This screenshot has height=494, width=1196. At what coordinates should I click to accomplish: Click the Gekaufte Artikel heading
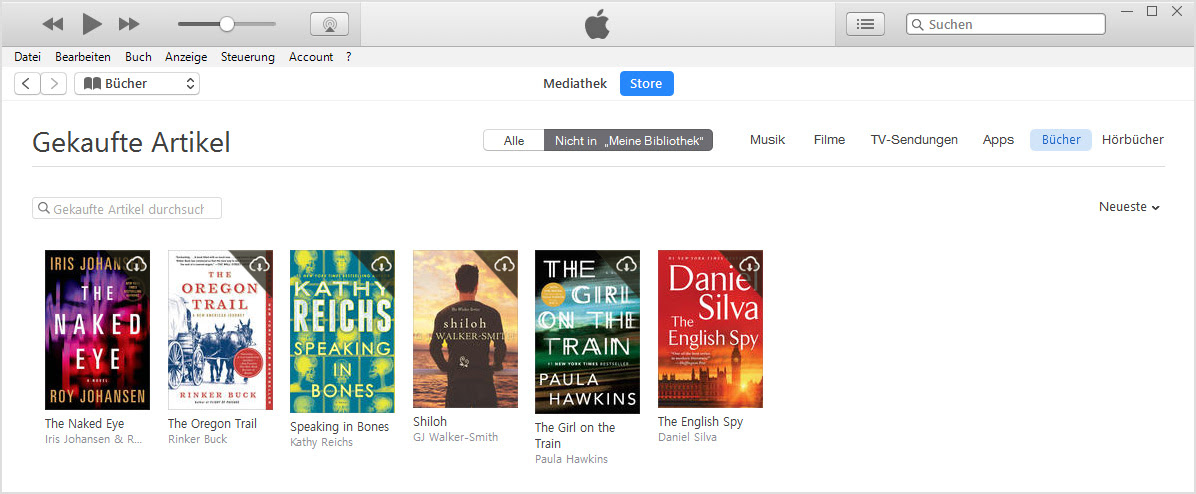pos(131,143)
